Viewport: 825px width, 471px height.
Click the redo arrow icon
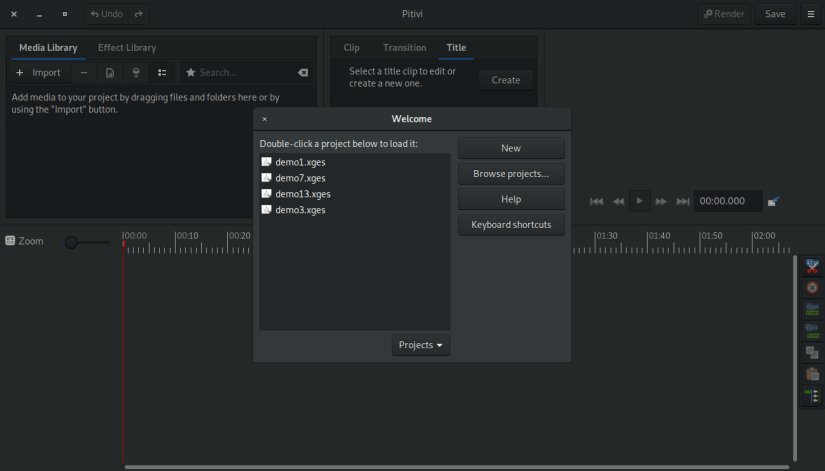click(x=138, y=14)
